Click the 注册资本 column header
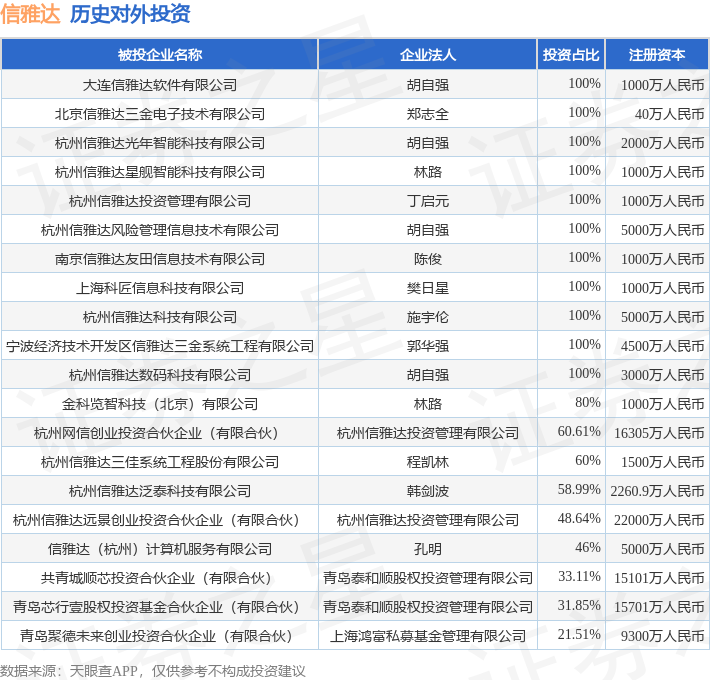This screenshot has width=710, height=680. (x=657, y=55)
